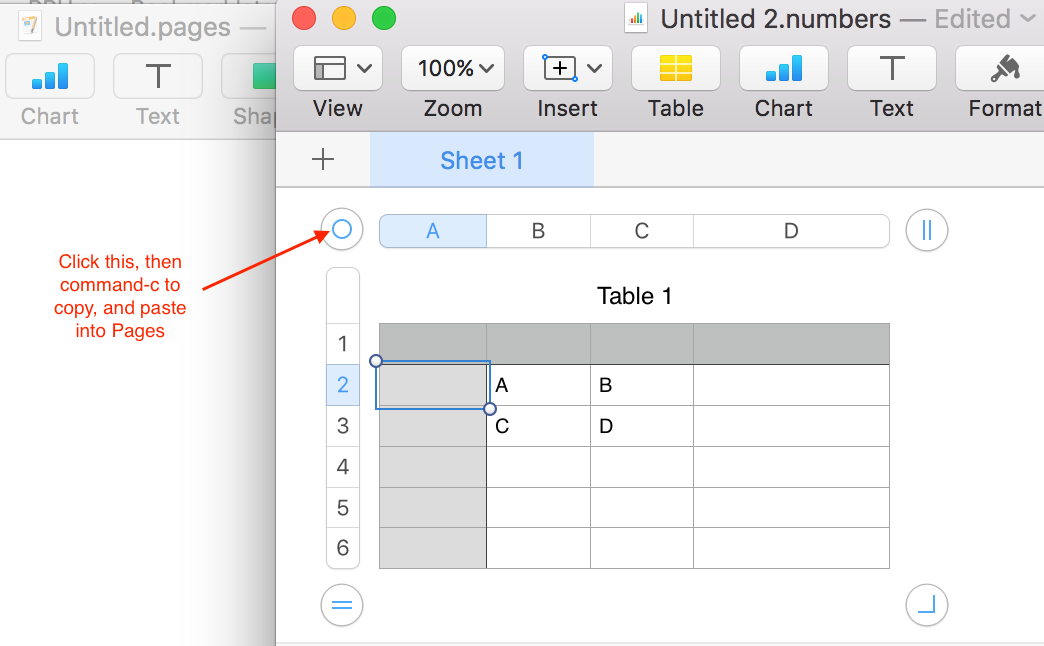Click the Text icon in Numbers toolbar
Screen dimensions: 1044x646
891,69
